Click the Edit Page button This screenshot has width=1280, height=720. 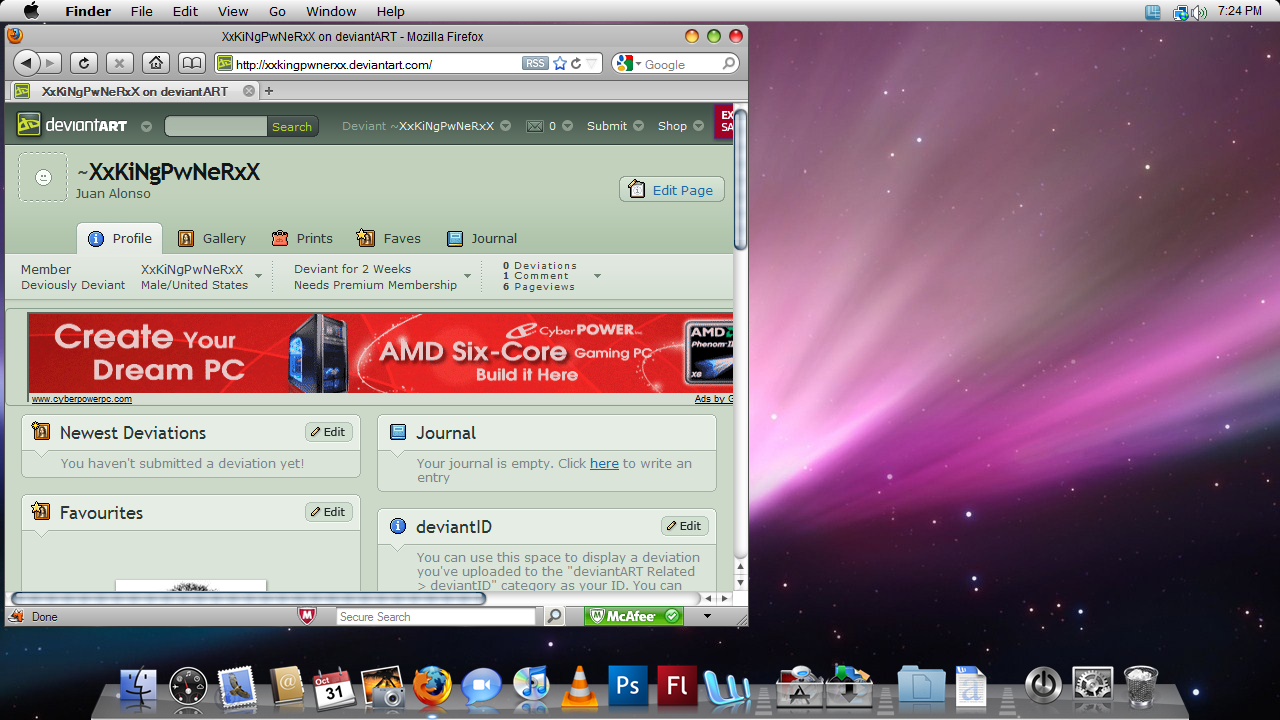[671, 189]
